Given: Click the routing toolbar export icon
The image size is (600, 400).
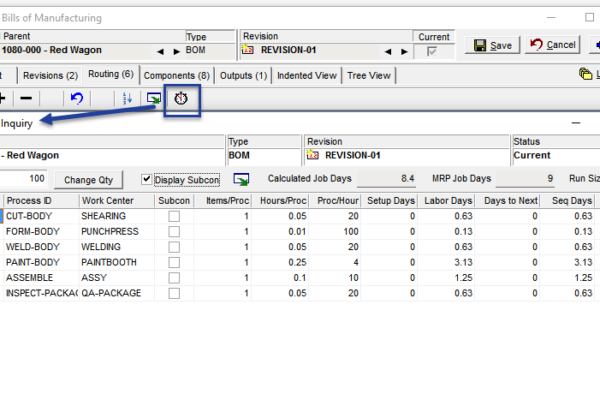Looking at the screenshot, I should [154, 98].
